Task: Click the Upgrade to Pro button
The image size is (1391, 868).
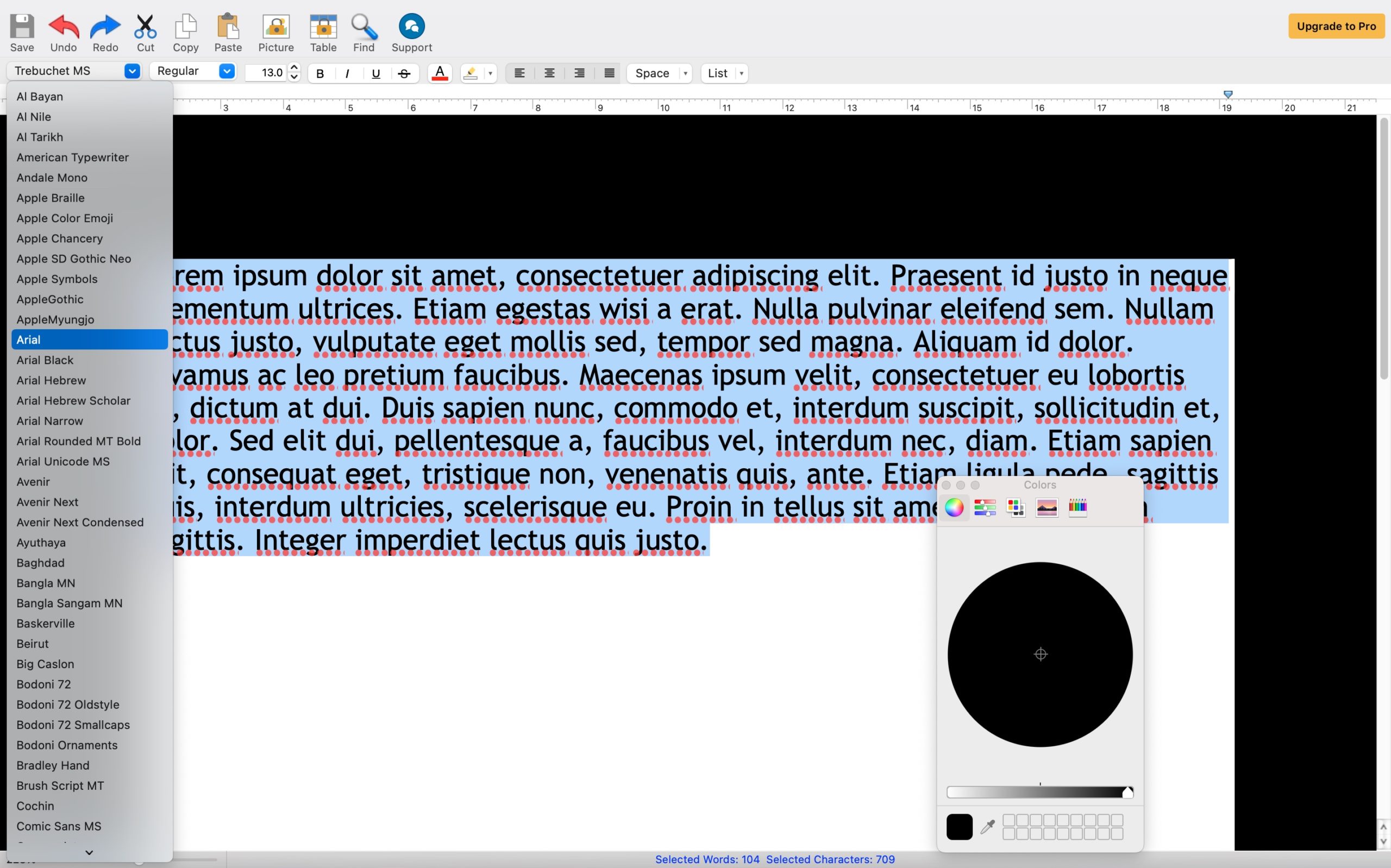Action: coord(1336,27)
